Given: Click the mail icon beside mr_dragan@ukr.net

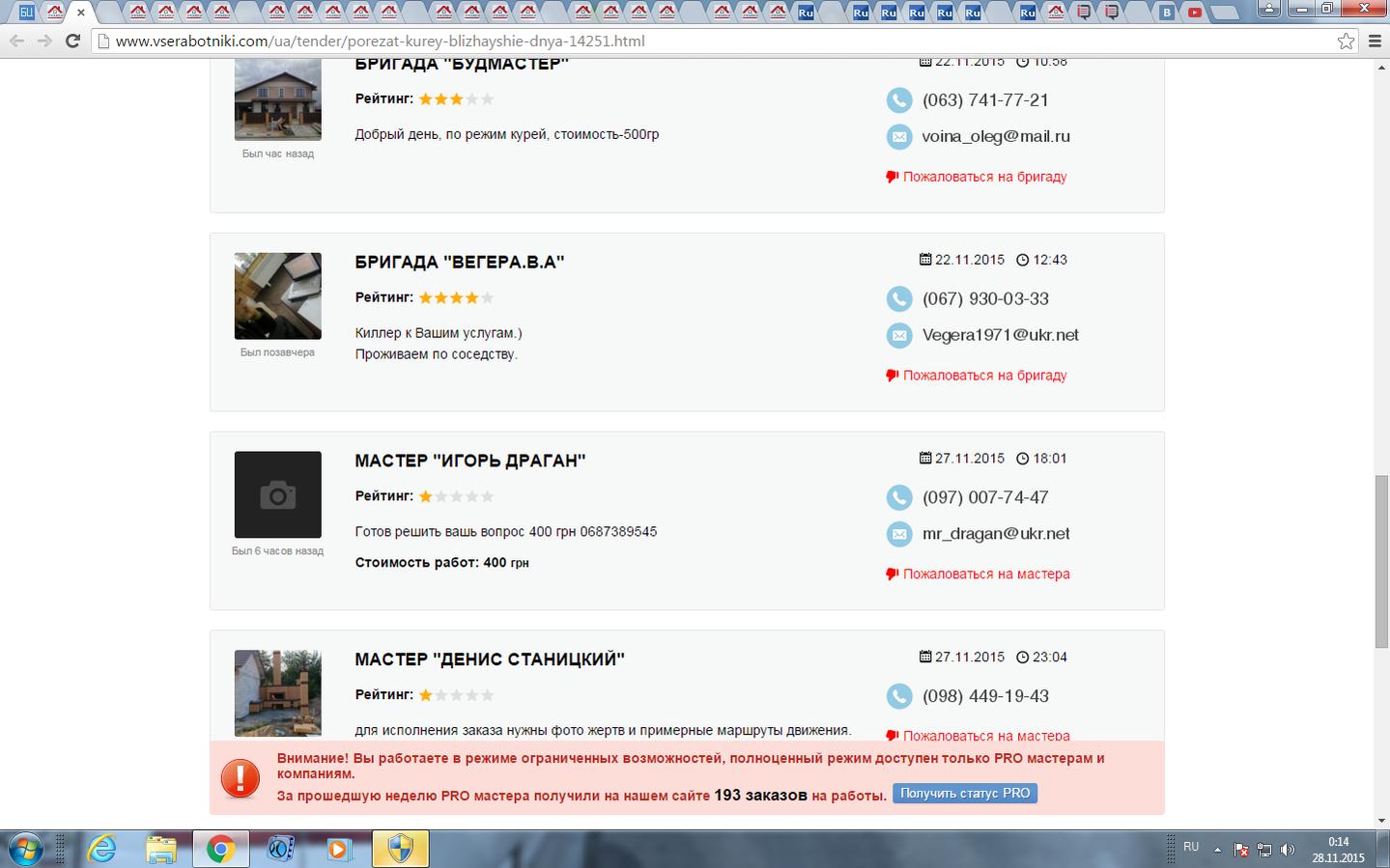Looking at the screenshot, I should (899, 534).
